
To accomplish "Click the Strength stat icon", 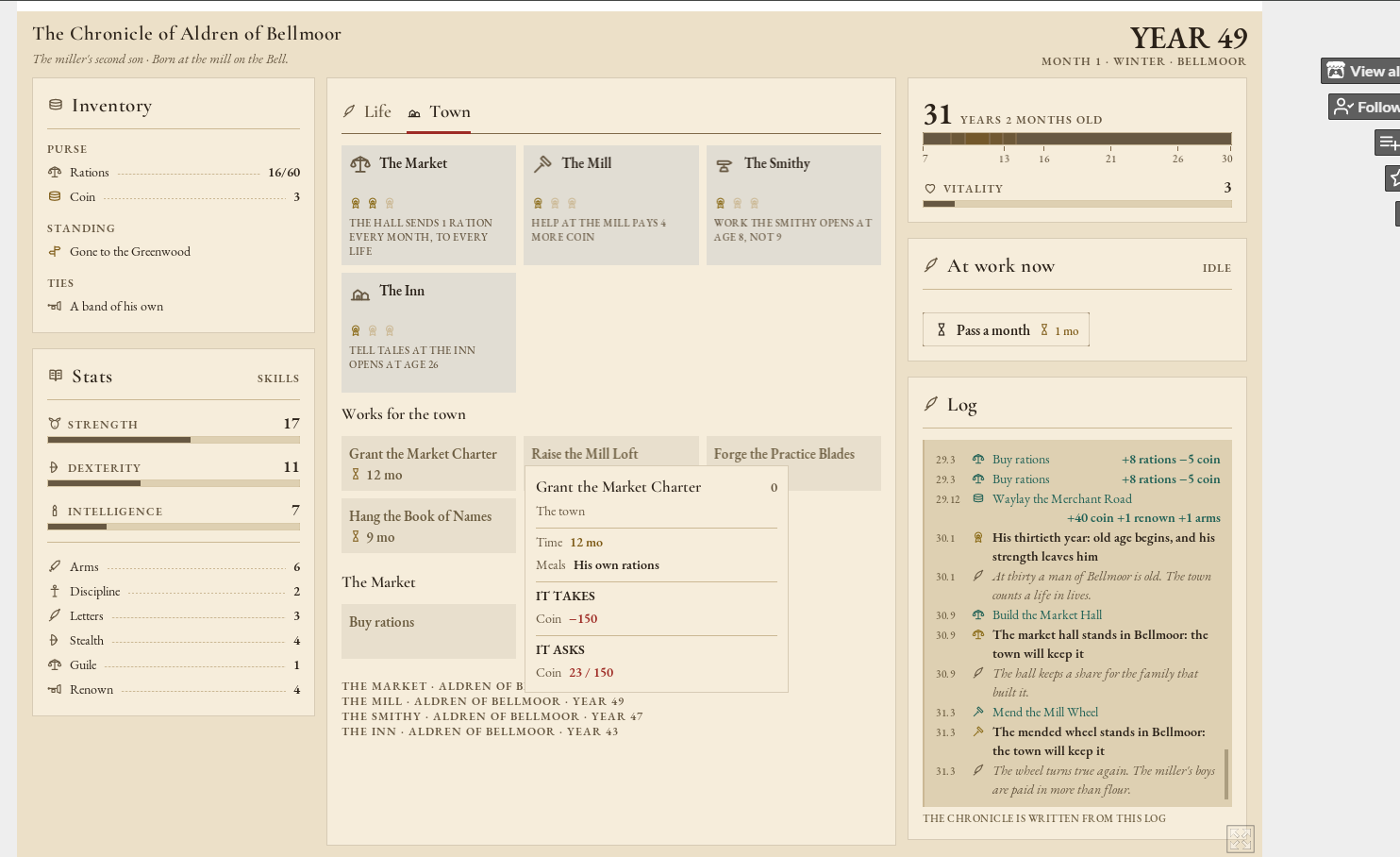I will point(55,424).
